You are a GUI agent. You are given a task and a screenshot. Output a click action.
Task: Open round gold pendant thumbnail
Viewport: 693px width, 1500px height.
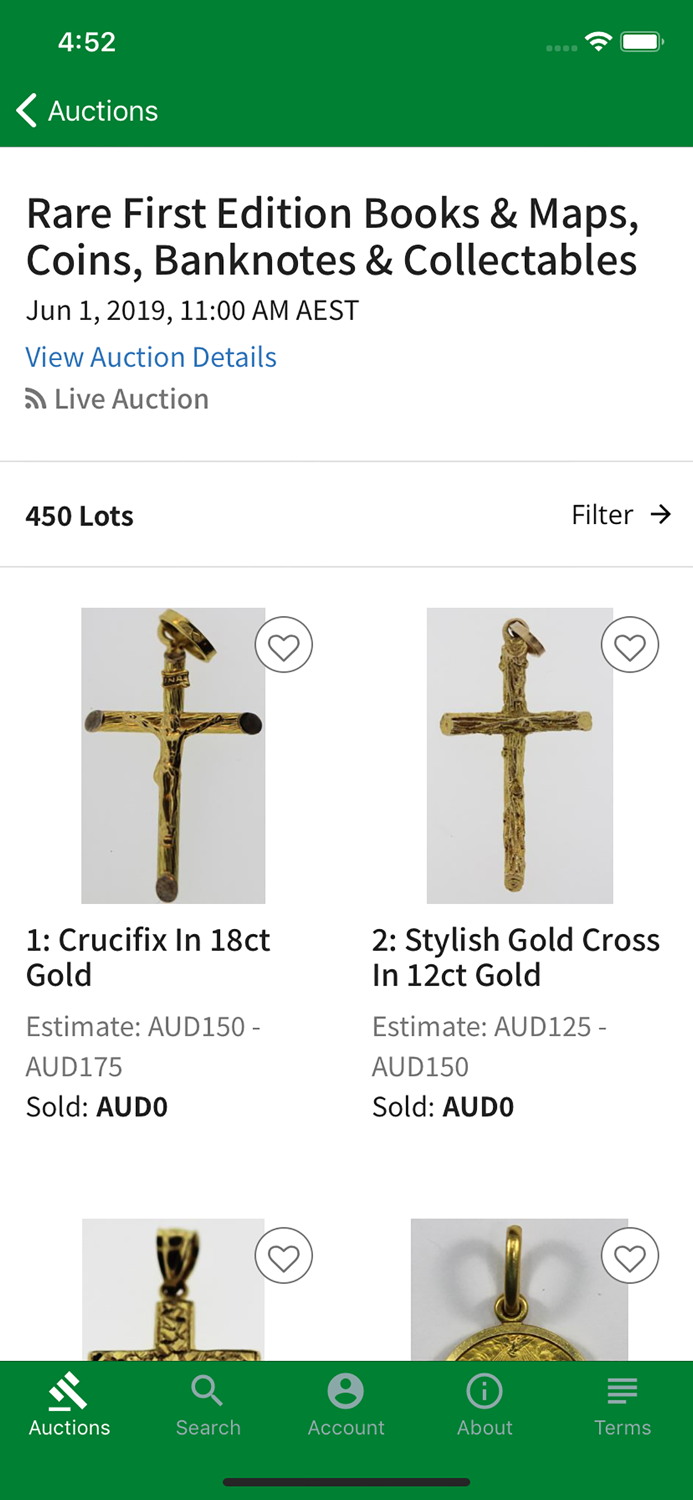519,1289
